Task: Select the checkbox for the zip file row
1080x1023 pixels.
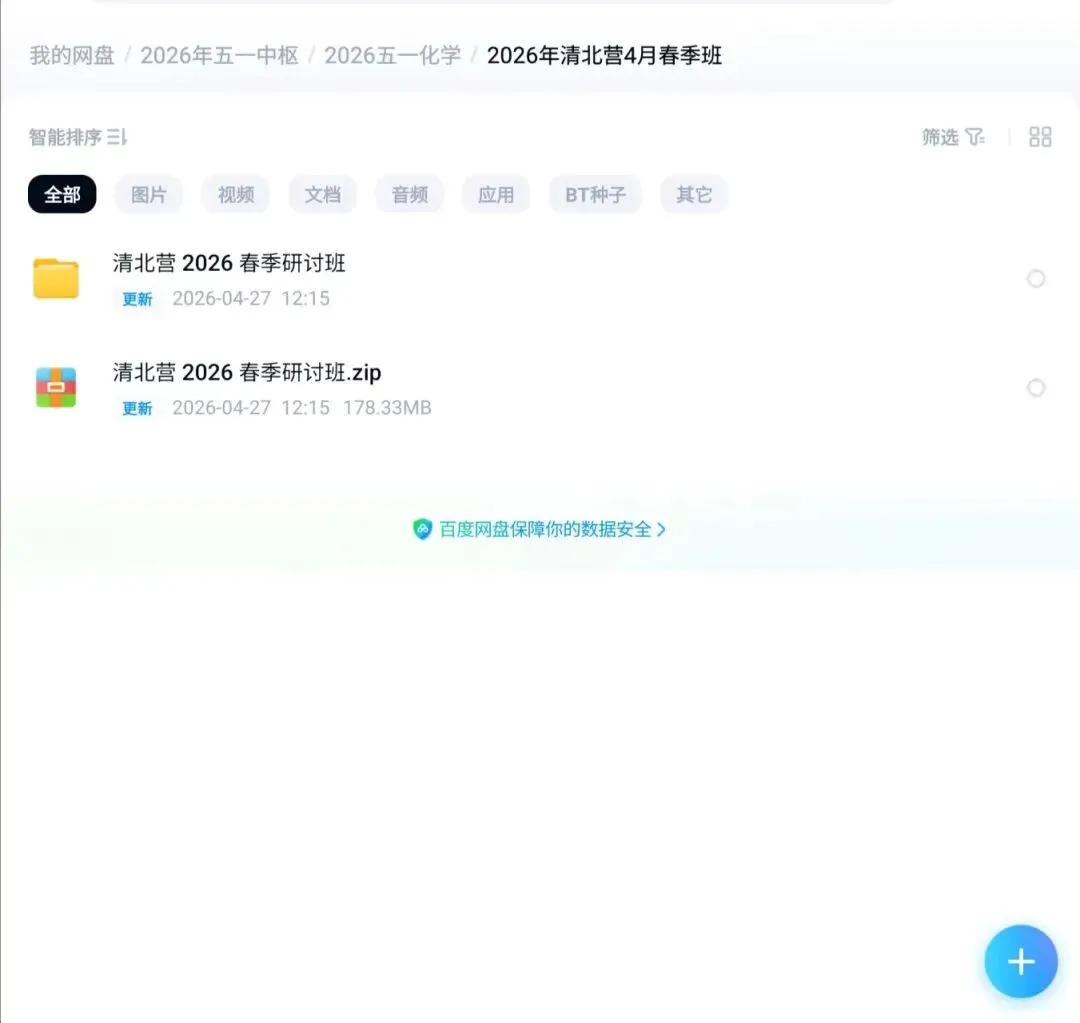Action: 1035,387
